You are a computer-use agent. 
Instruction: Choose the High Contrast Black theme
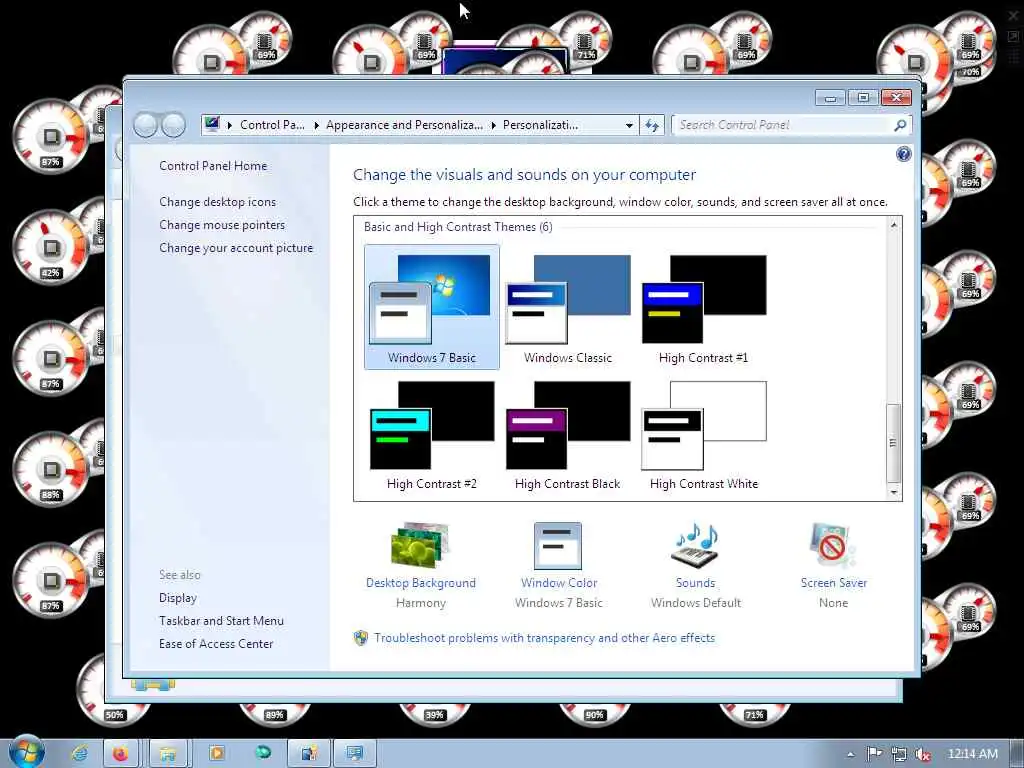coord(568,436)
